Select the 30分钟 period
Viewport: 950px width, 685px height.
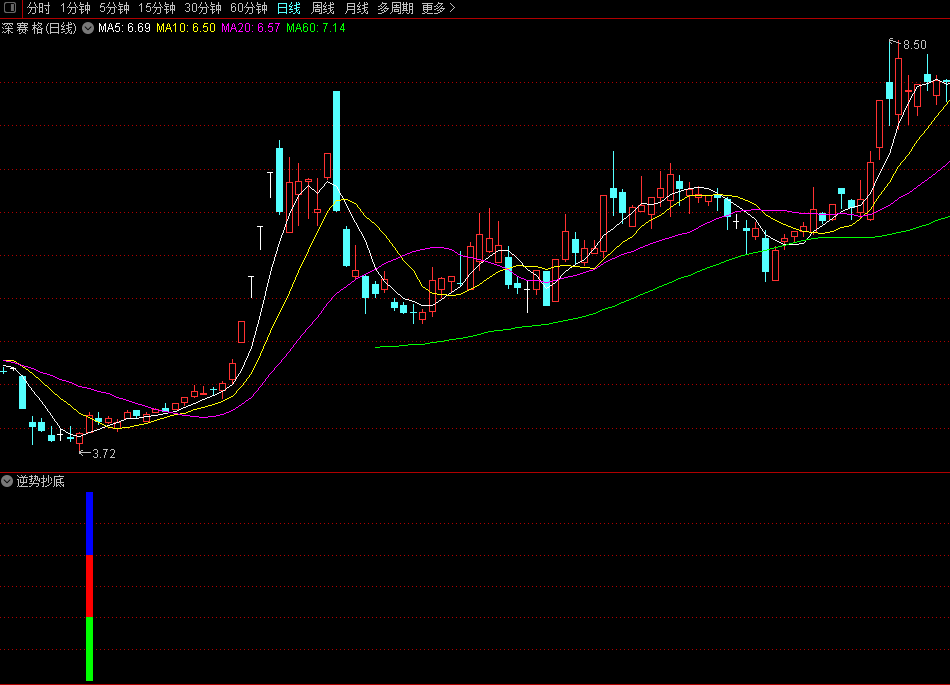pos(203,8)
